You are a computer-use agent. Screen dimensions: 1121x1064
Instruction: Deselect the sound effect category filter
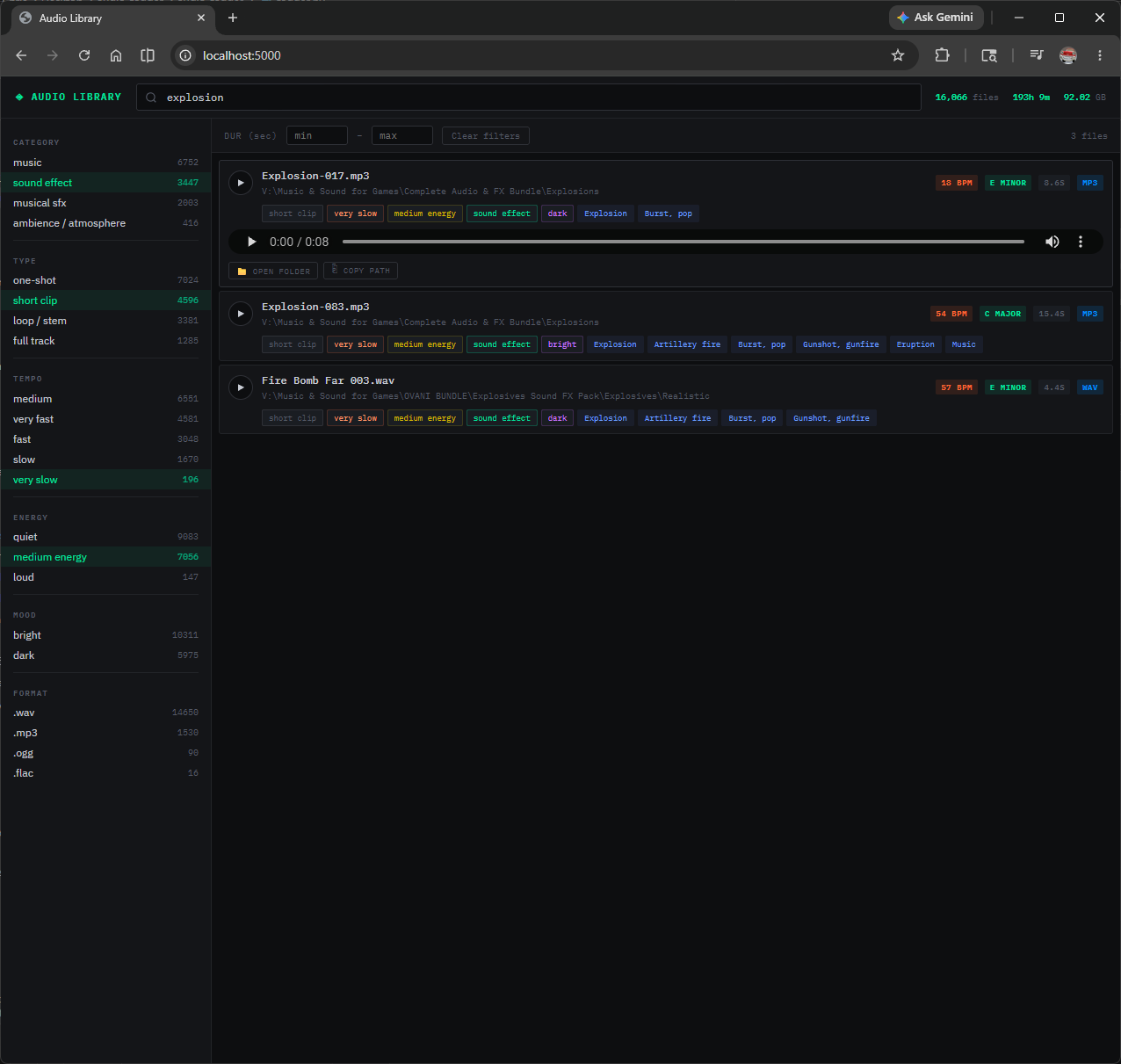click(105, 183)
